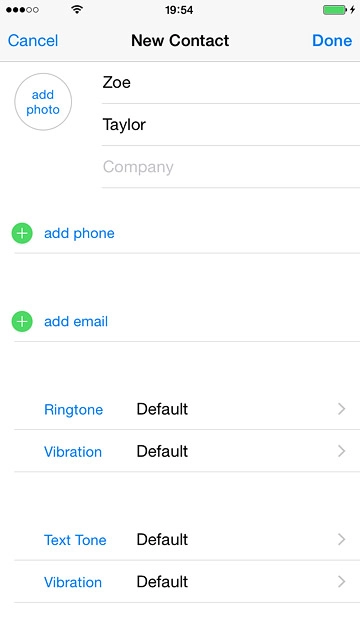The height and width of the screenshot is (640, 360).
Task: Select the Text Tone label
Action: (75, 540)
